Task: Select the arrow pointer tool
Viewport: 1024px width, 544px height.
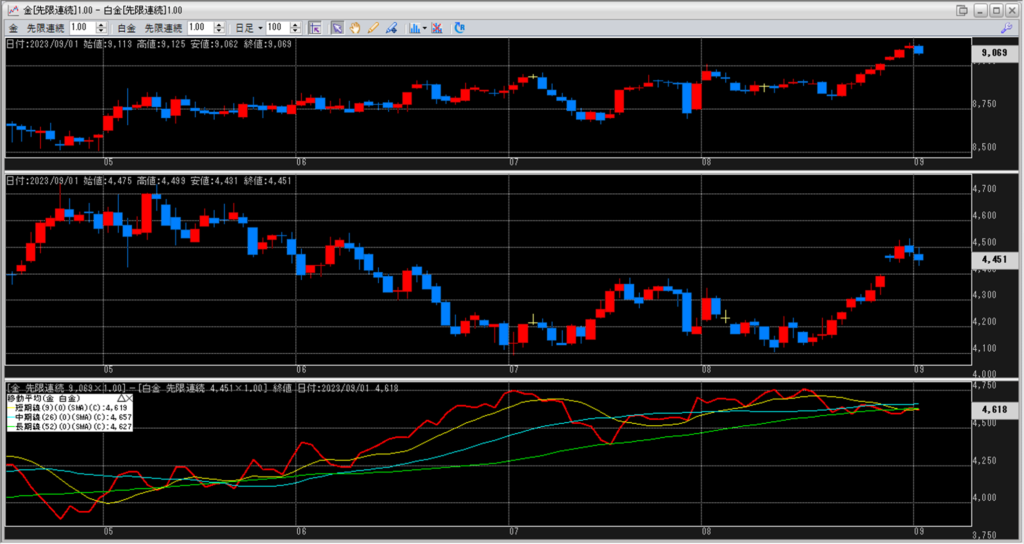Action: [337, 27]
